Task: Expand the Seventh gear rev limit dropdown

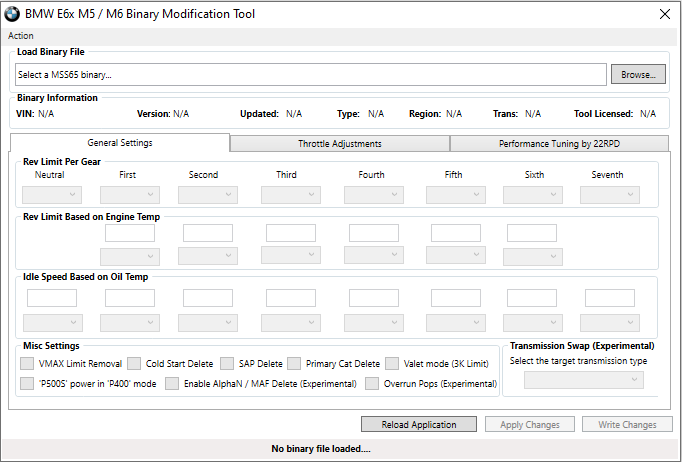Action: point(610,195)
